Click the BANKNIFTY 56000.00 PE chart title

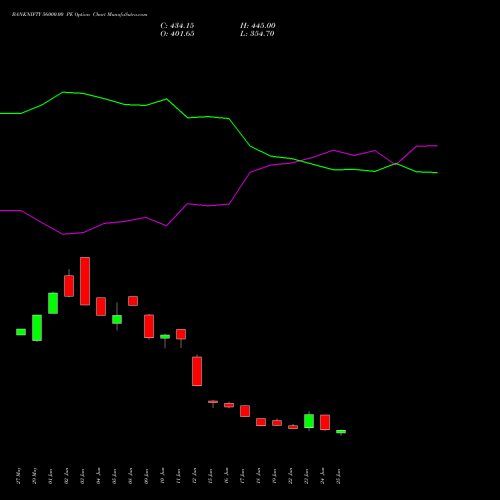click(x=79, y=14)
